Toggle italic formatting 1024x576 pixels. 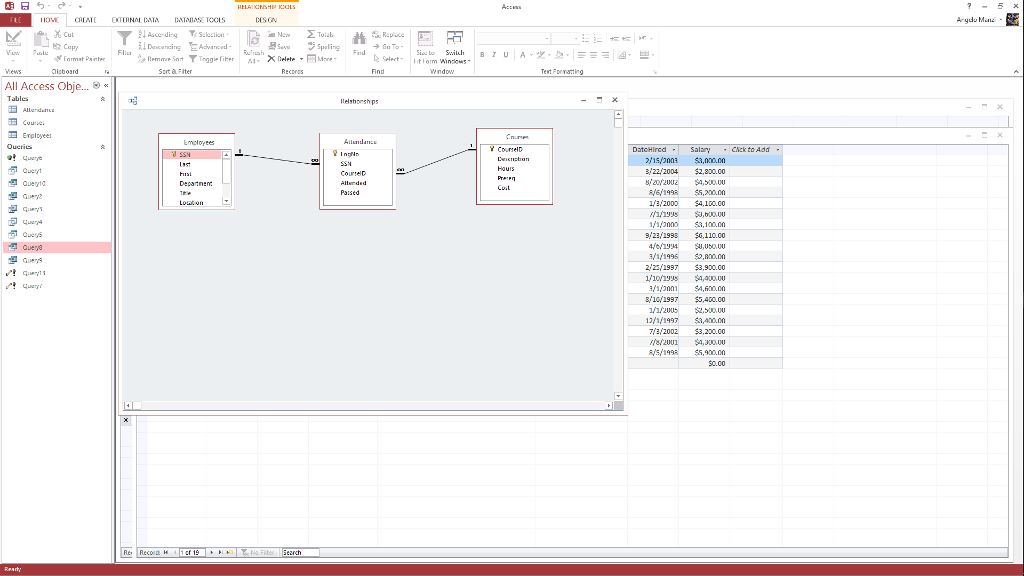click(x=496, y=54)
